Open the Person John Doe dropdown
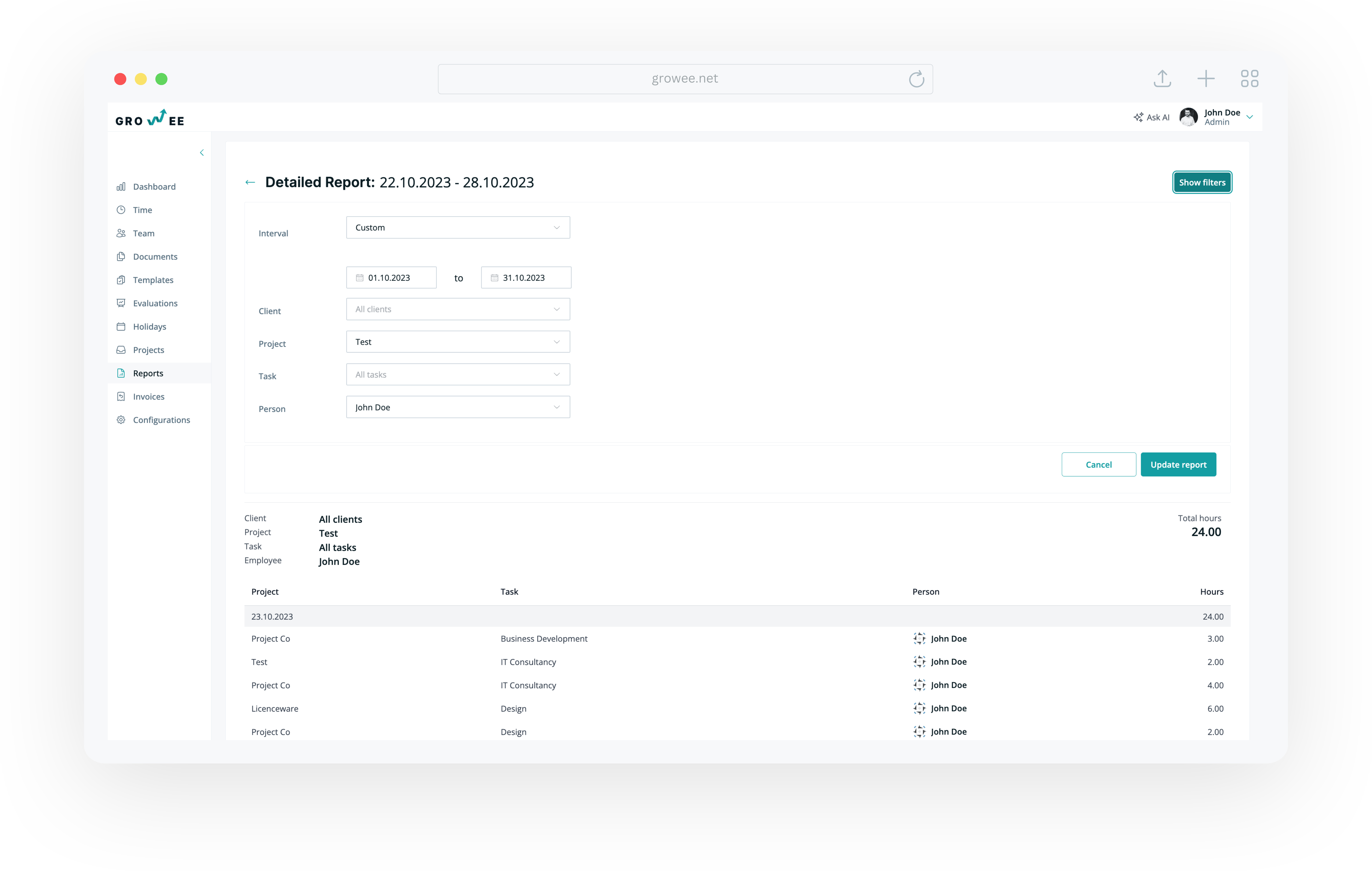Image resolution: width=1372 pixels, height=871 pixels. click(458, 407)
